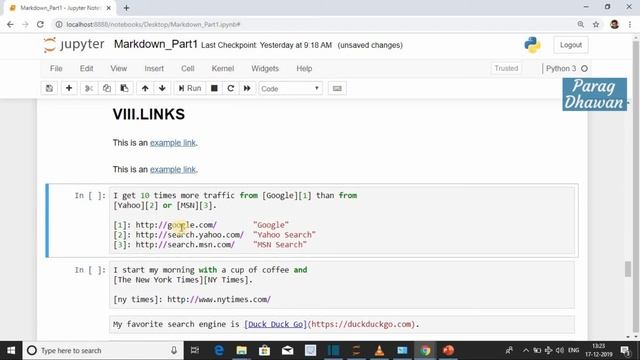
Task: Open Task View in taskbar
Action: coord(195,350)
